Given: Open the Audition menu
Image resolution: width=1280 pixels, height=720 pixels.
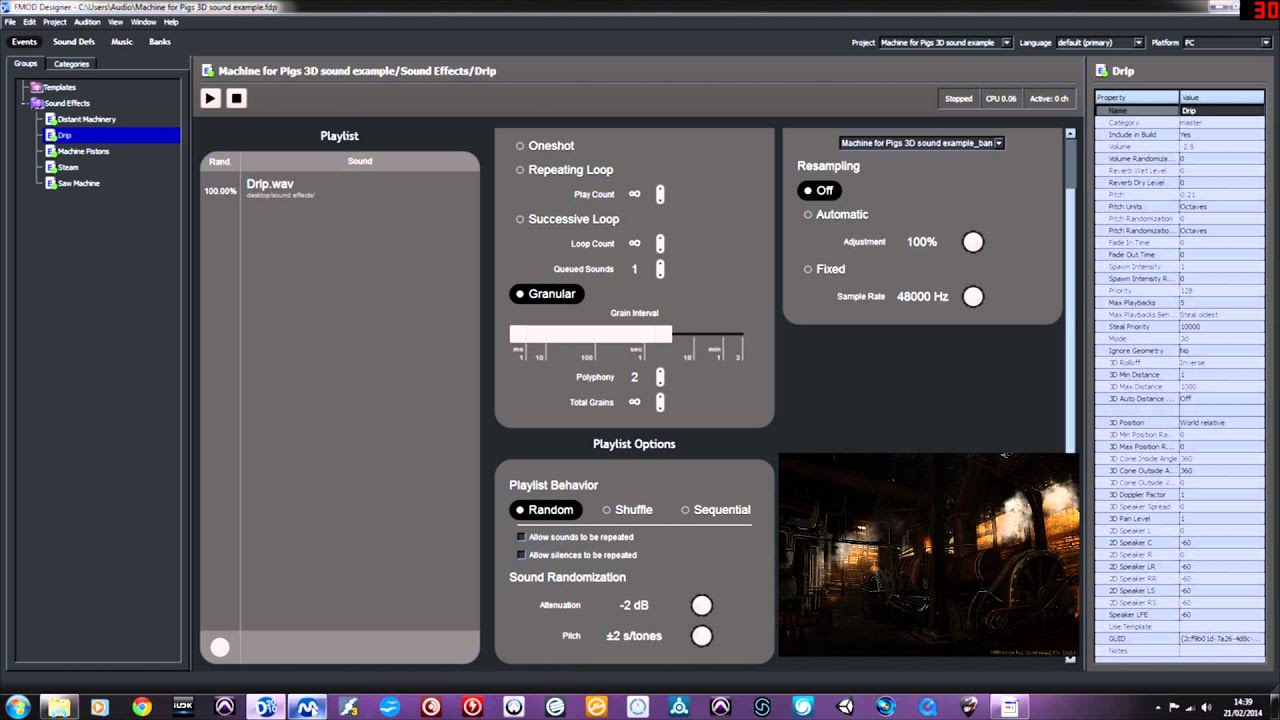Looking at the screenshot, I should 87,22.
